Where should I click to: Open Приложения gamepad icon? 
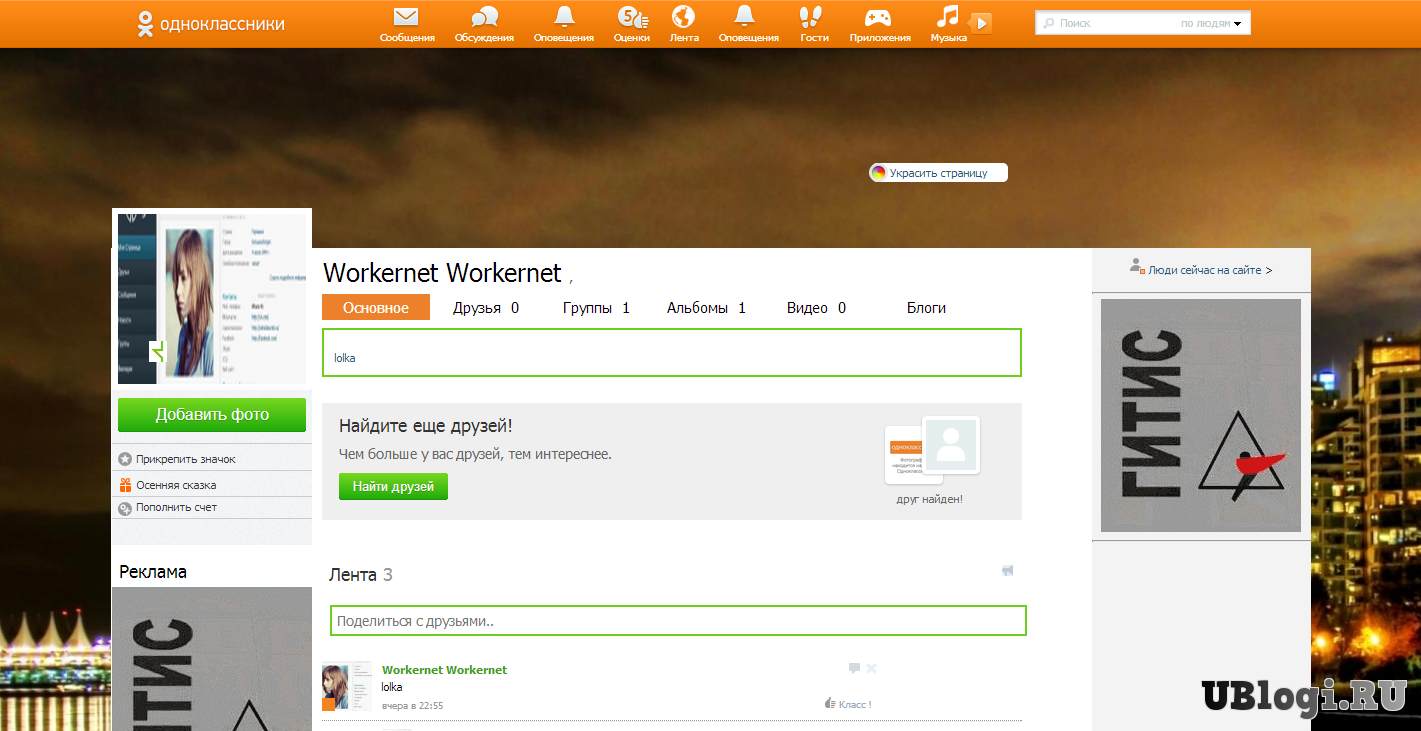click(879, 18)
